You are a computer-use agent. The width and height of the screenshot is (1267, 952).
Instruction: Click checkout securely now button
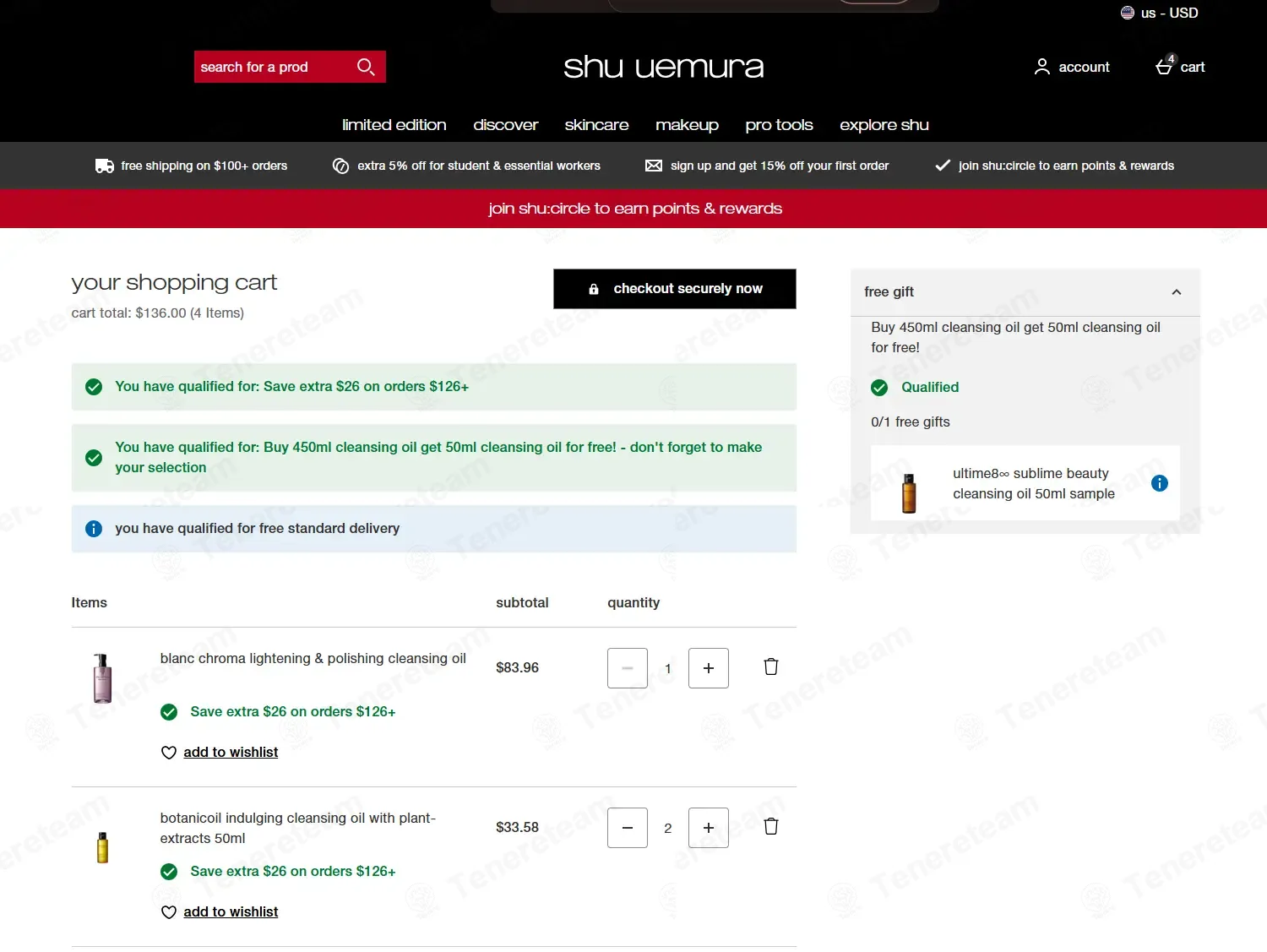point(675,289)
